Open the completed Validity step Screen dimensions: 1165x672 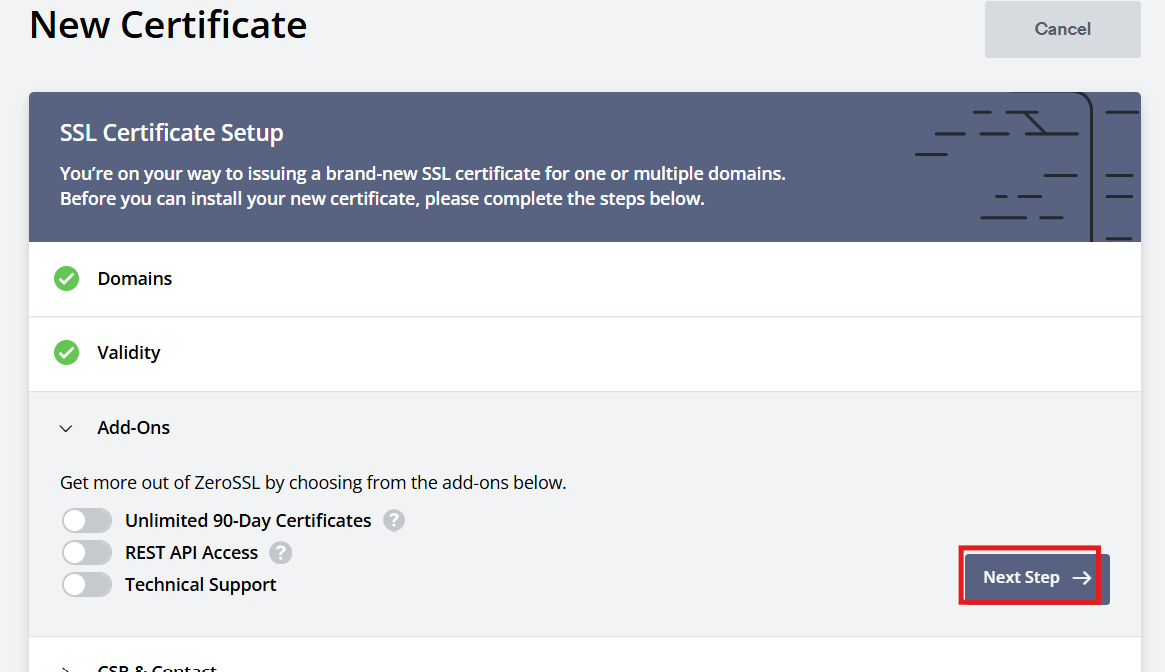584,354
